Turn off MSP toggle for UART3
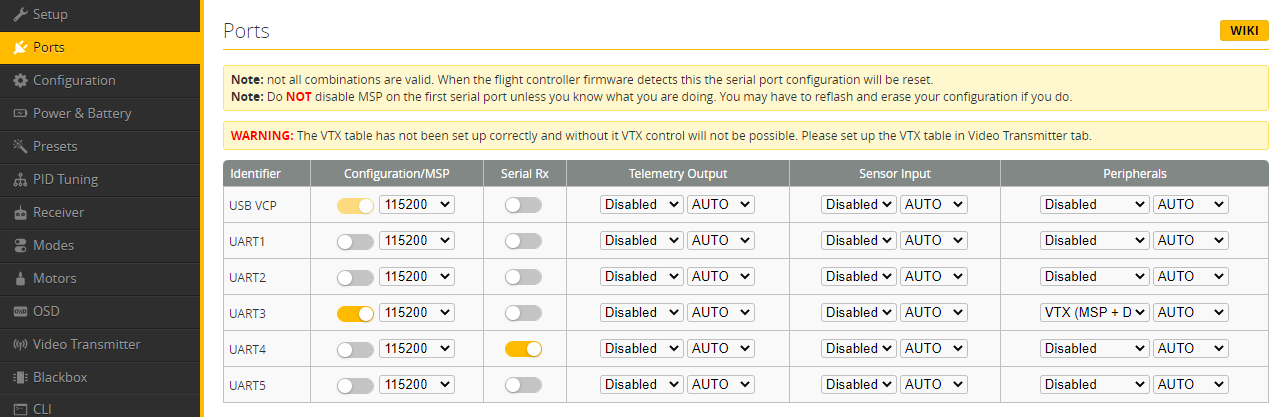Image resolution: width=1281 pixels, height=417 pixels. click(355, 313)
